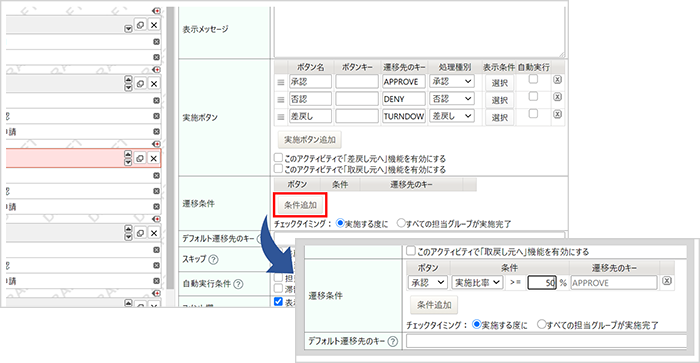Click the 表示メッセージ text area

(419, 32)
